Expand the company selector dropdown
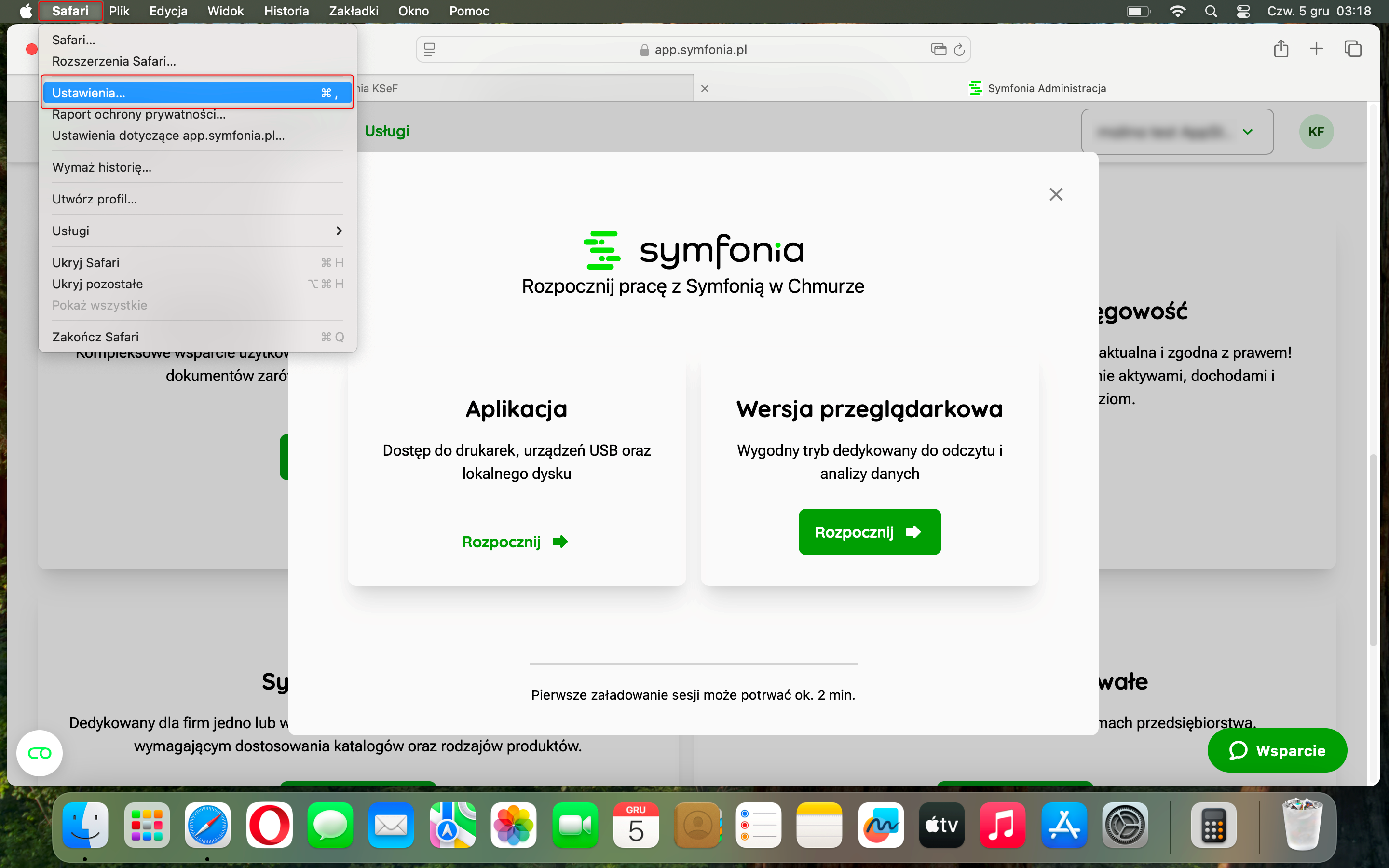 (x=1247, y=132)
